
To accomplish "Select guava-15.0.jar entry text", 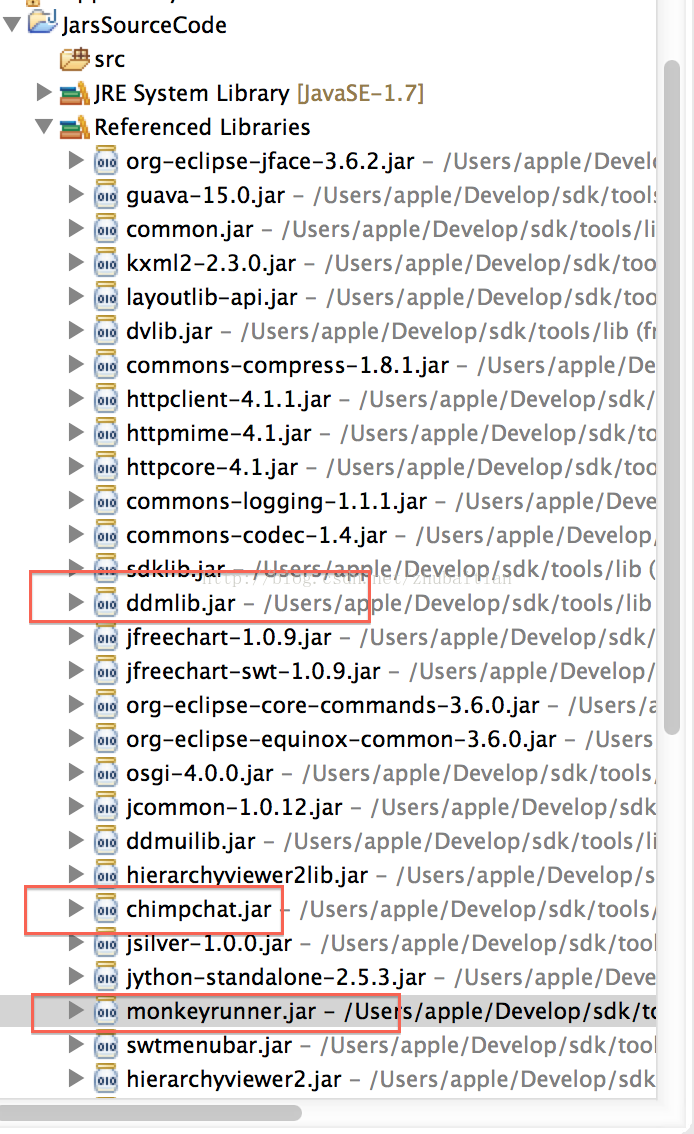I will click(x=205, y=195).
